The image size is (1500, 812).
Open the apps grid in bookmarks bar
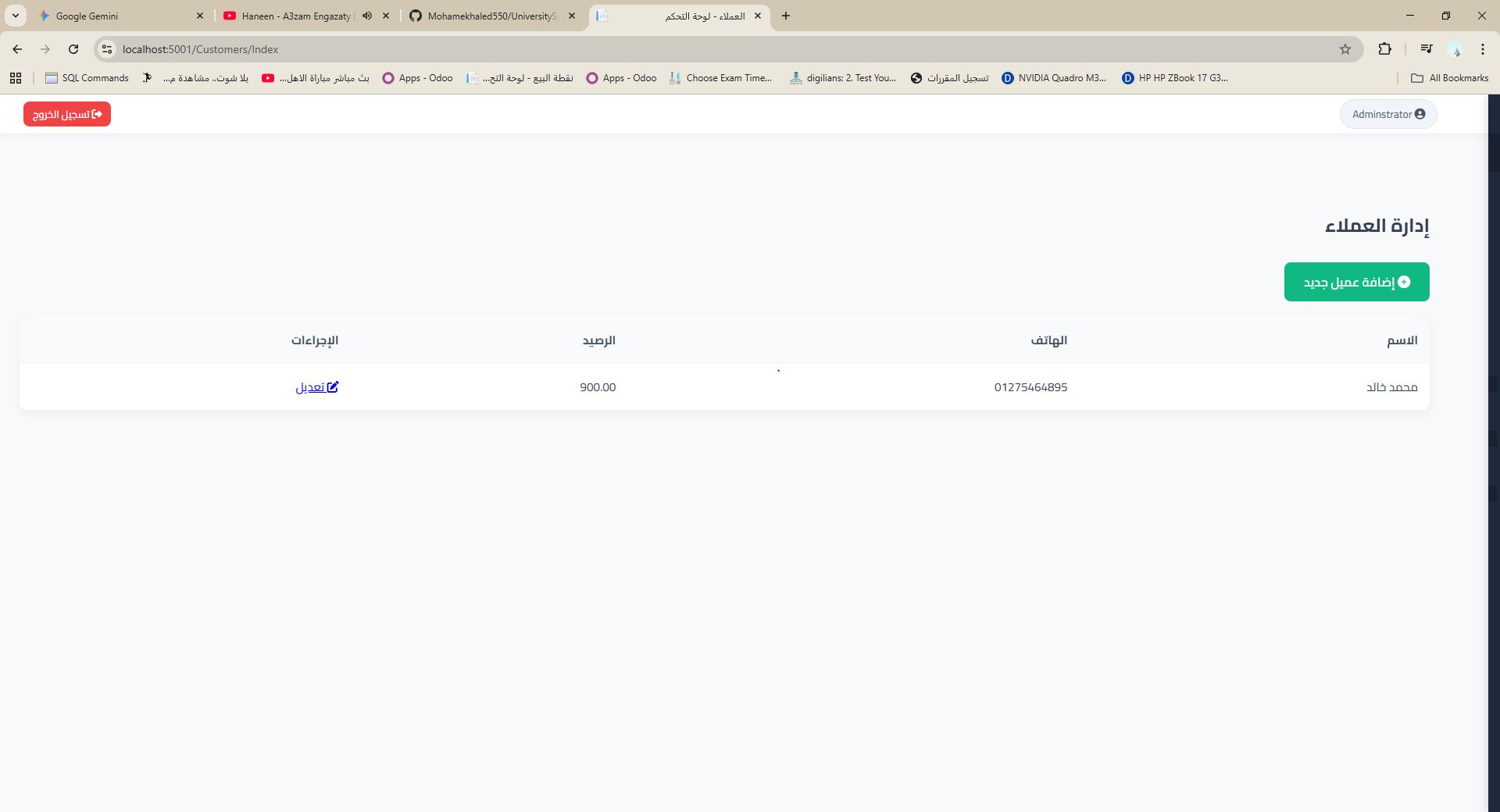click(x=16, y=78)
